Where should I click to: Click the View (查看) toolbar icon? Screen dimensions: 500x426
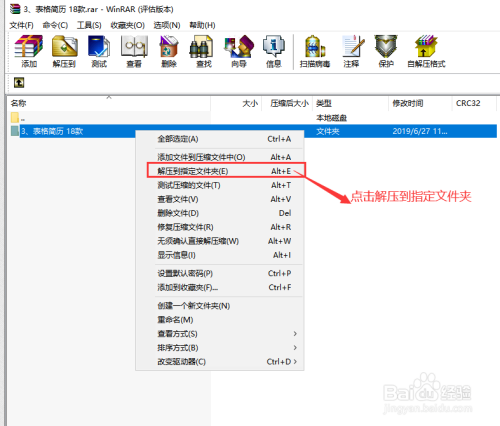point(134,52)
